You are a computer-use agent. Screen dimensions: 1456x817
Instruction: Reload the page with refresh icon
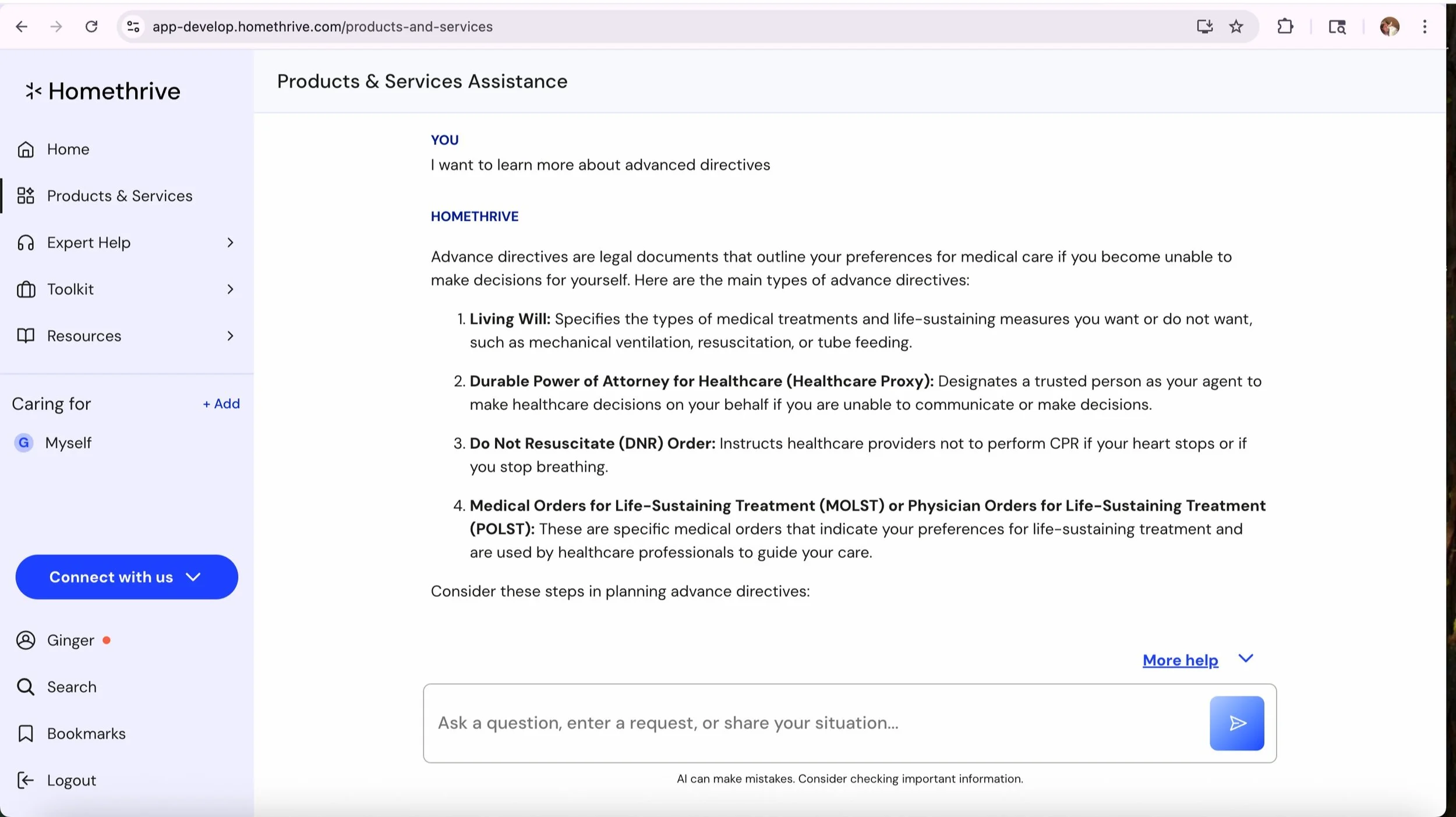(91, 27)
